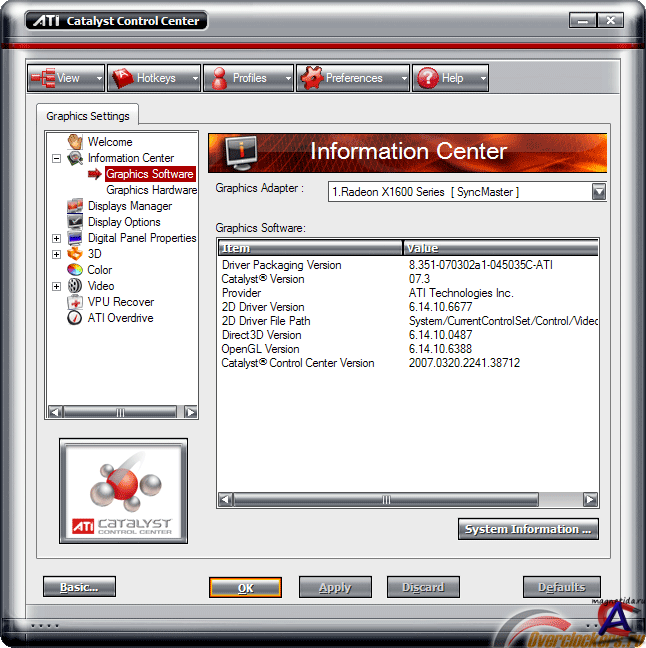Expand the 3D settings tree node
The image size is (646, 648).
point(57,254)
